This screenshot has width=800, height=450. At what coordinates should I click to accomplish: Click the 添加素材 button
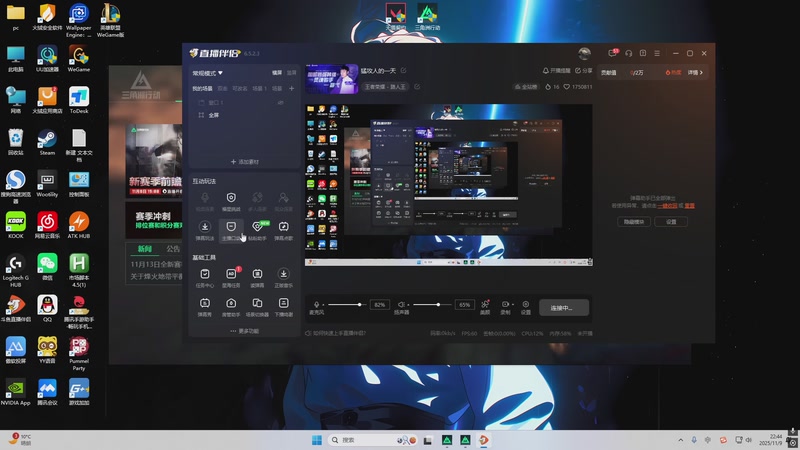click(x=244, y=162)
